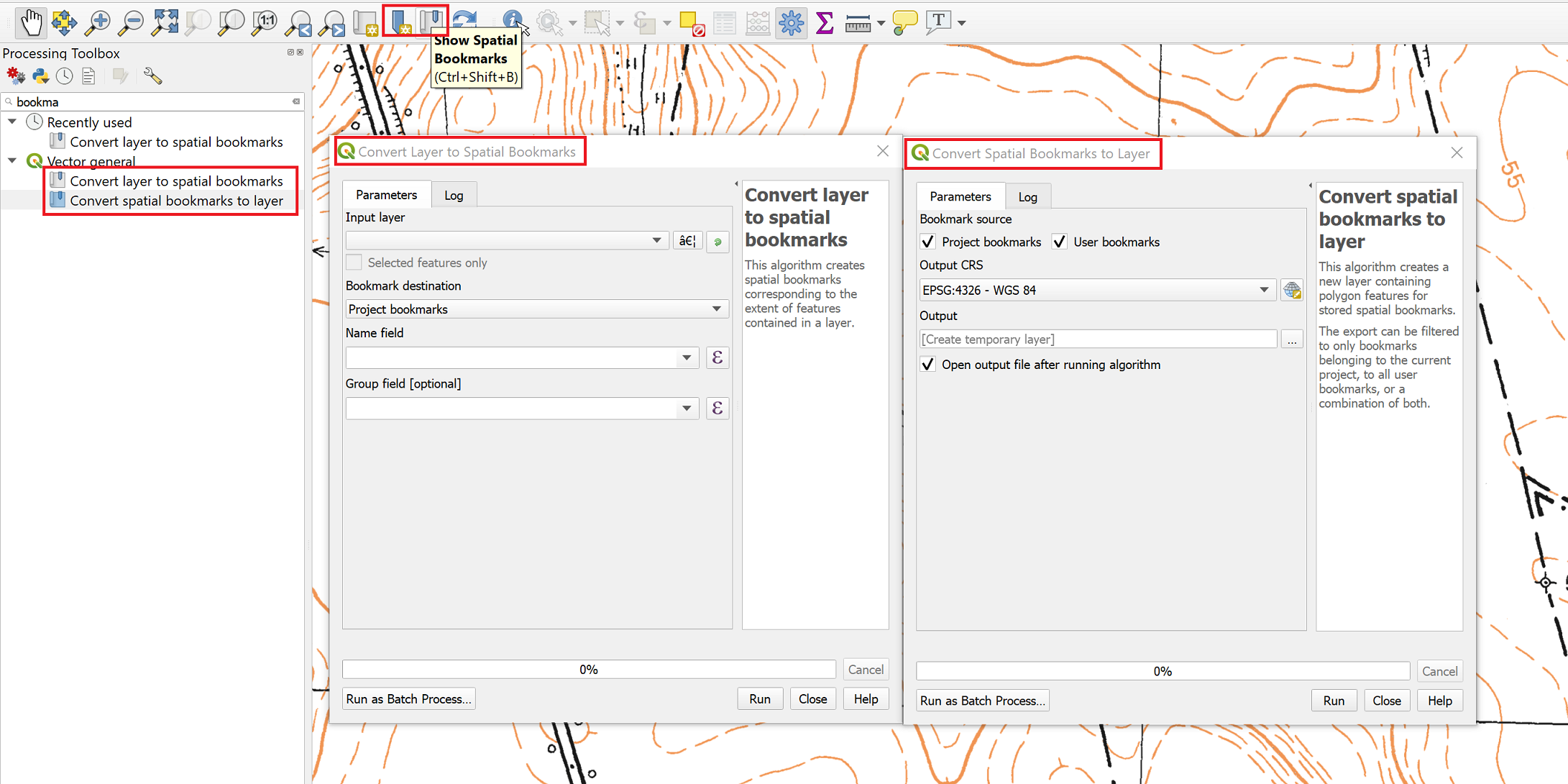Select the Pan Map hand tool
The height and width of the screenshot is (784, 1568).
(x=31, y=22)
